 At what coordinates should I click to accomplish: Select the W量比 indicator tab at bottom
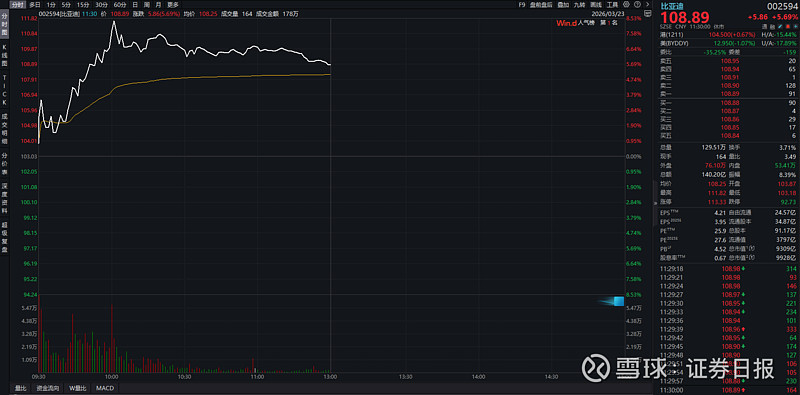[x=78, y=388]
